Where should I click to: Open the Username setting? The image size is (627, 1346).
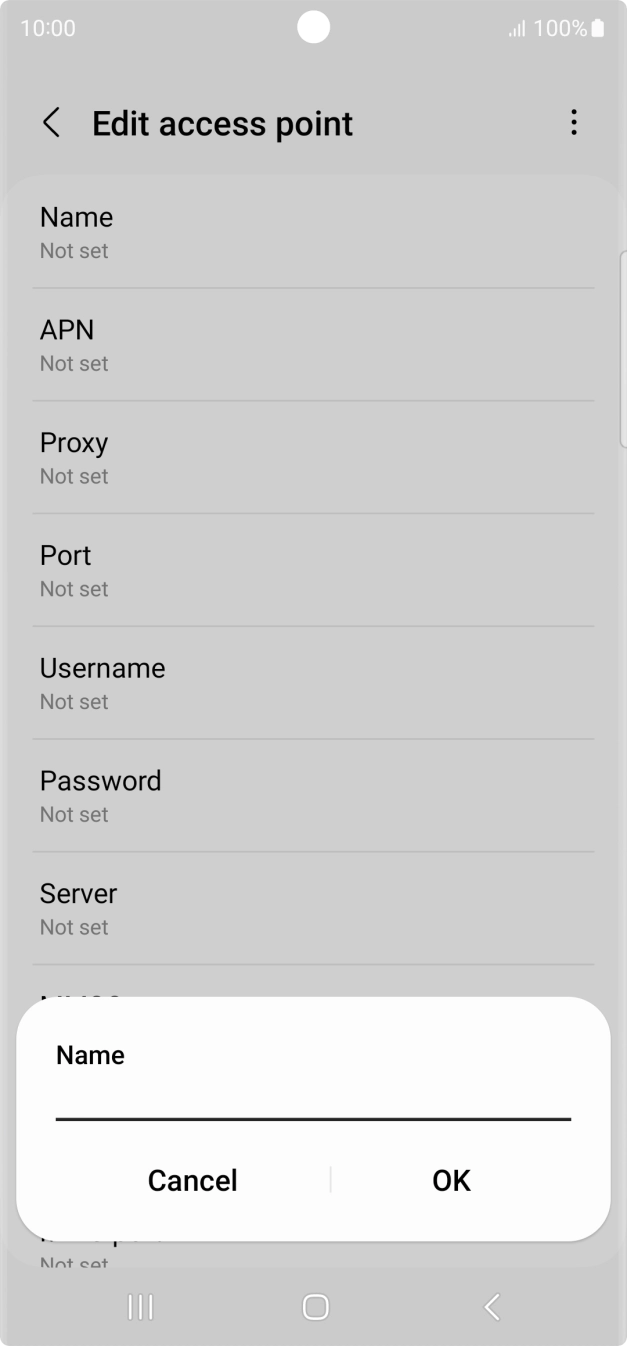tap(313, 682)
